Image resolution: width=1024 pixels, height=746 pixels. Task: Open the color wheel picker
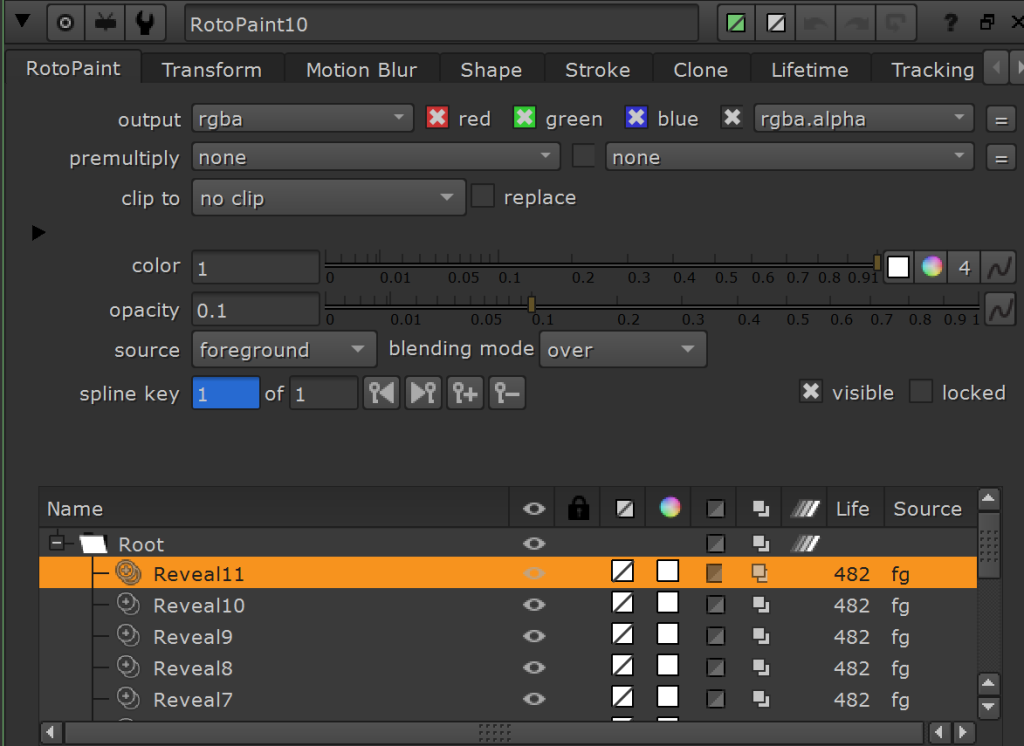[932, 267]
